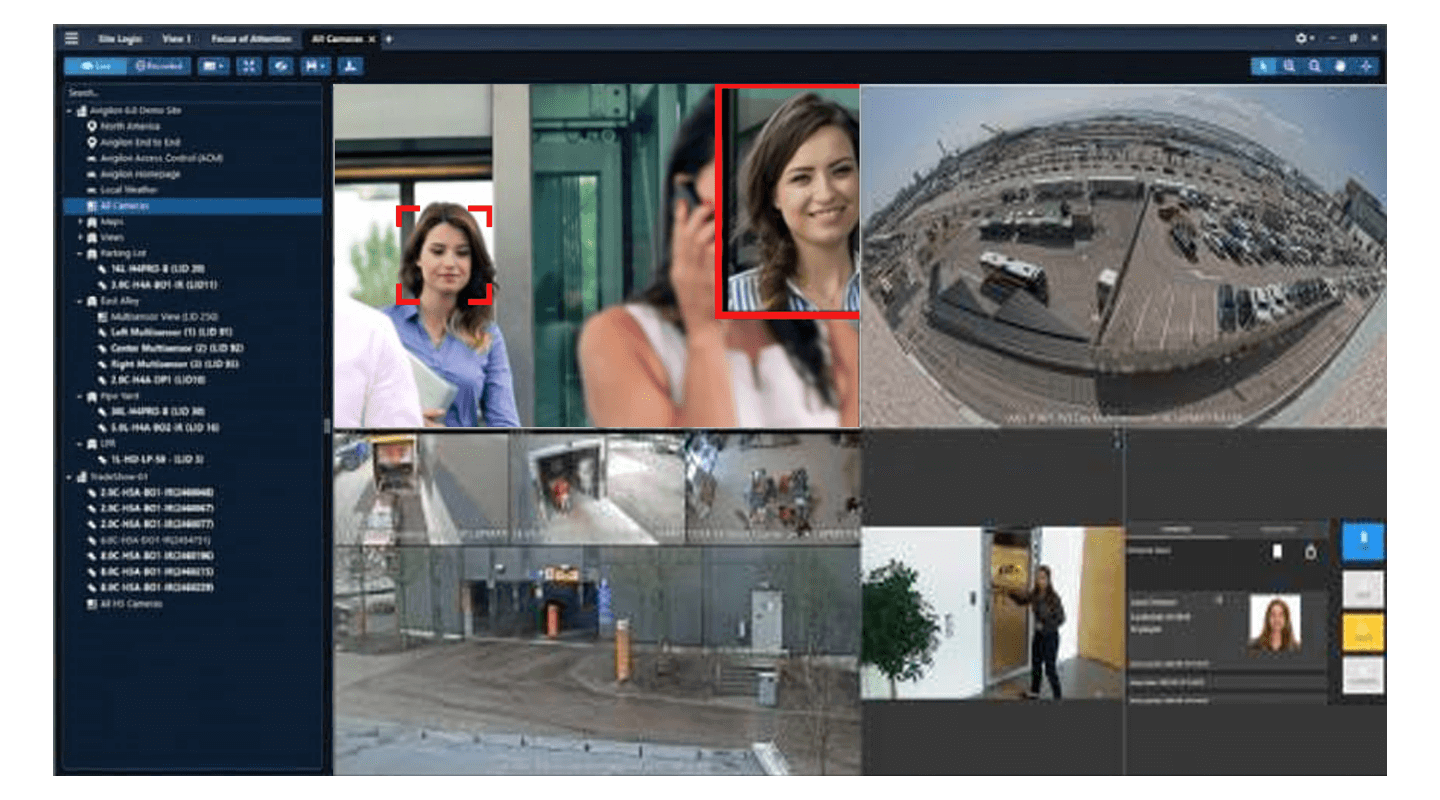Add a new tab with plus icon

coord(389,39)
